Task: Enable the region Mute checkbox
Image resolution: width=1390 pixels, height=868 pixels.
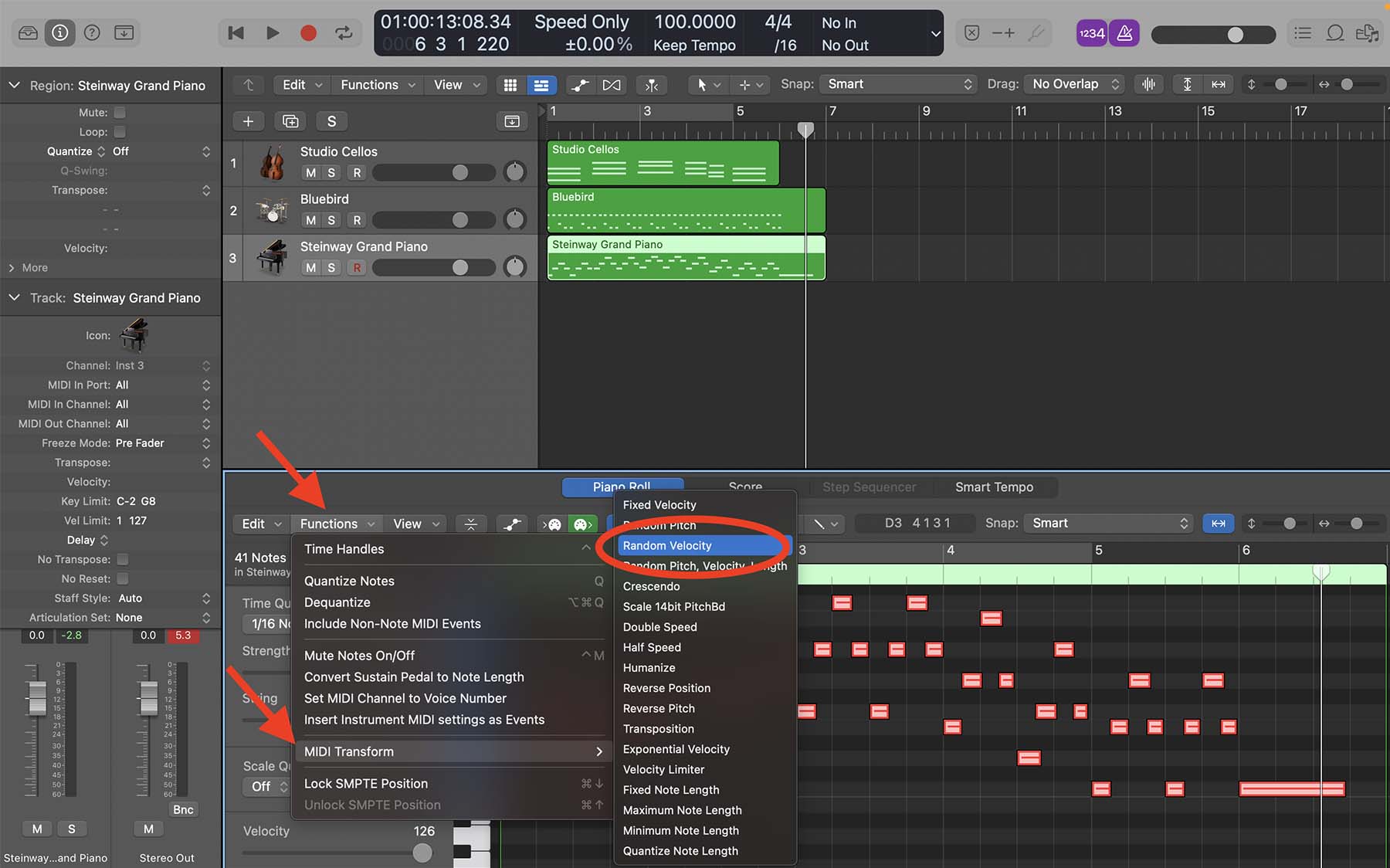Action: pos(120,113)
